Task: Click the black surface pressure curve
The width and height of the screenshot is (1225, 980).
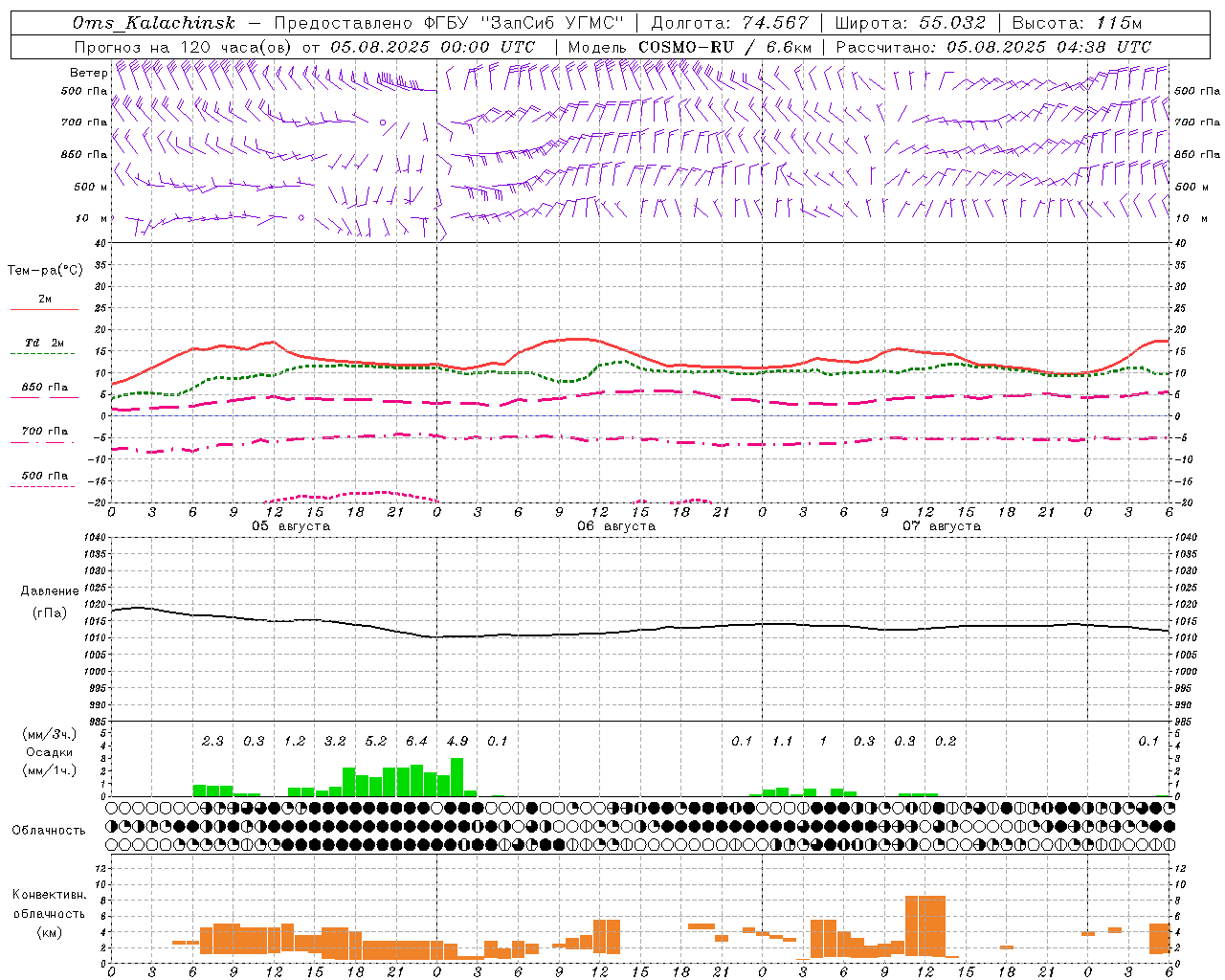Action: click(x=639, y=630)
